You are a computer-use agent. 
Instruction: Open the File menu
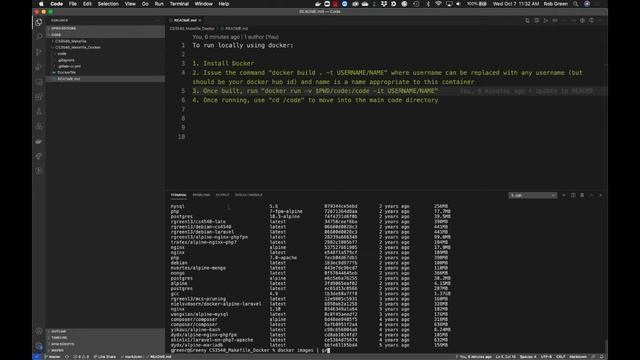click(x=73, y=4)
